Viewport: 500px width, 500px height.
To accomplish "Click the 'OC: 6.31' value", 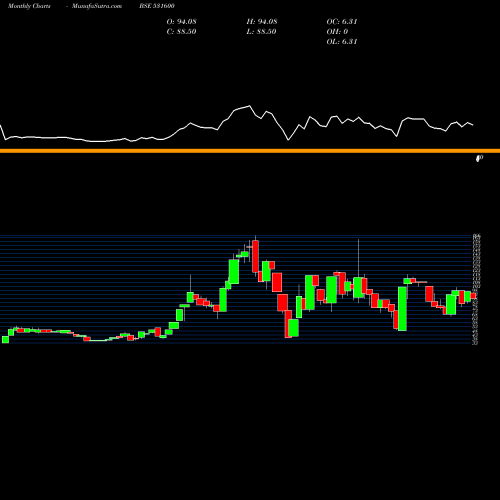I will [x=342, y=22].
